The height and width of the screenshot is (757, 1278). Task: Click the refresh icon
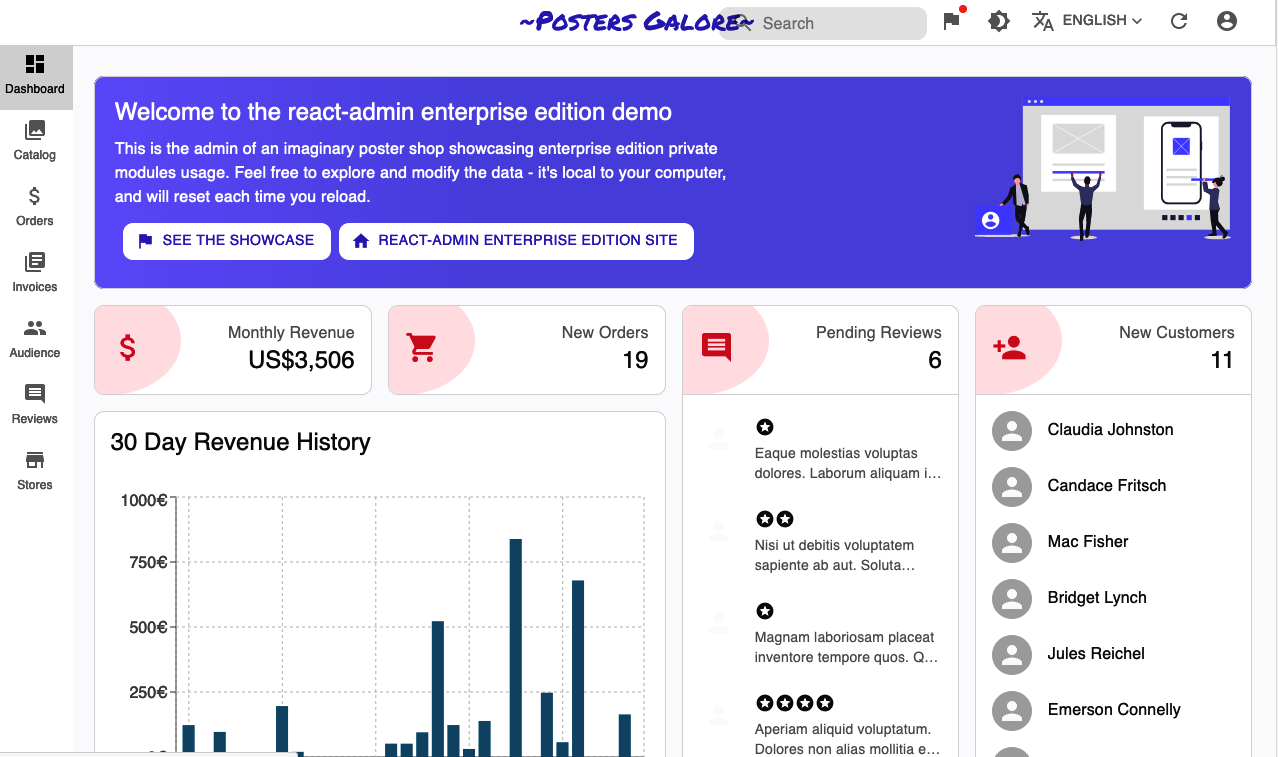[1179, 21]
